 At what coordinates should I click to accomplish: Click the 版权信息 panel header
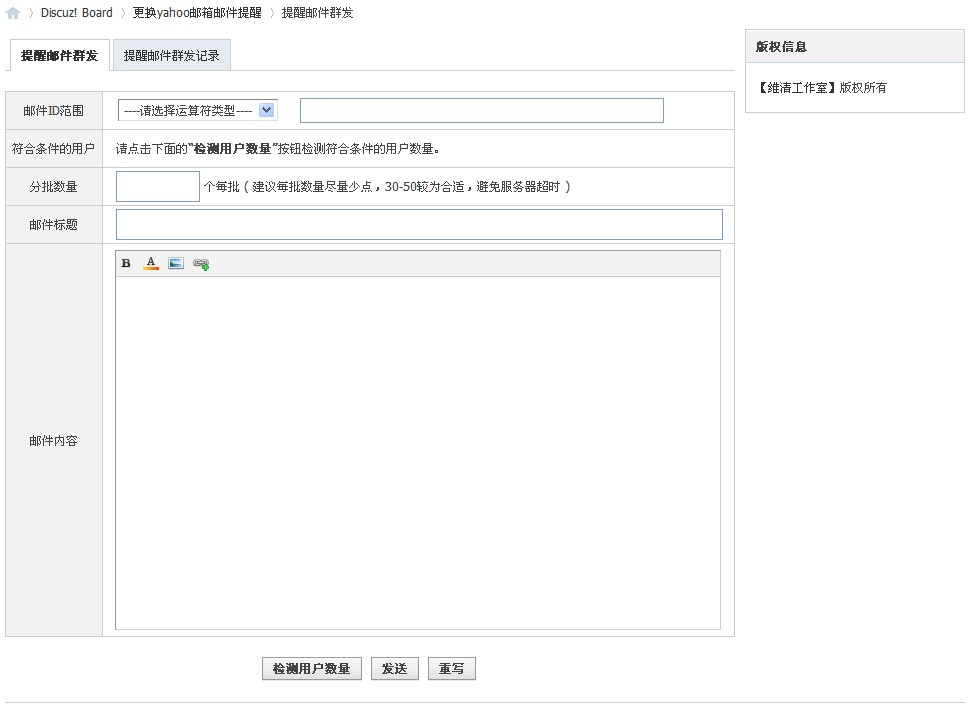tap(854, 47)
